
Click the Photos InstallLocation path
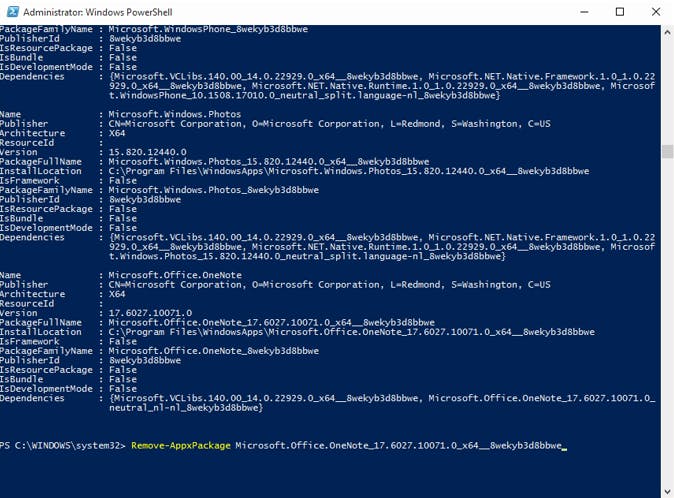tap(349, 171)
